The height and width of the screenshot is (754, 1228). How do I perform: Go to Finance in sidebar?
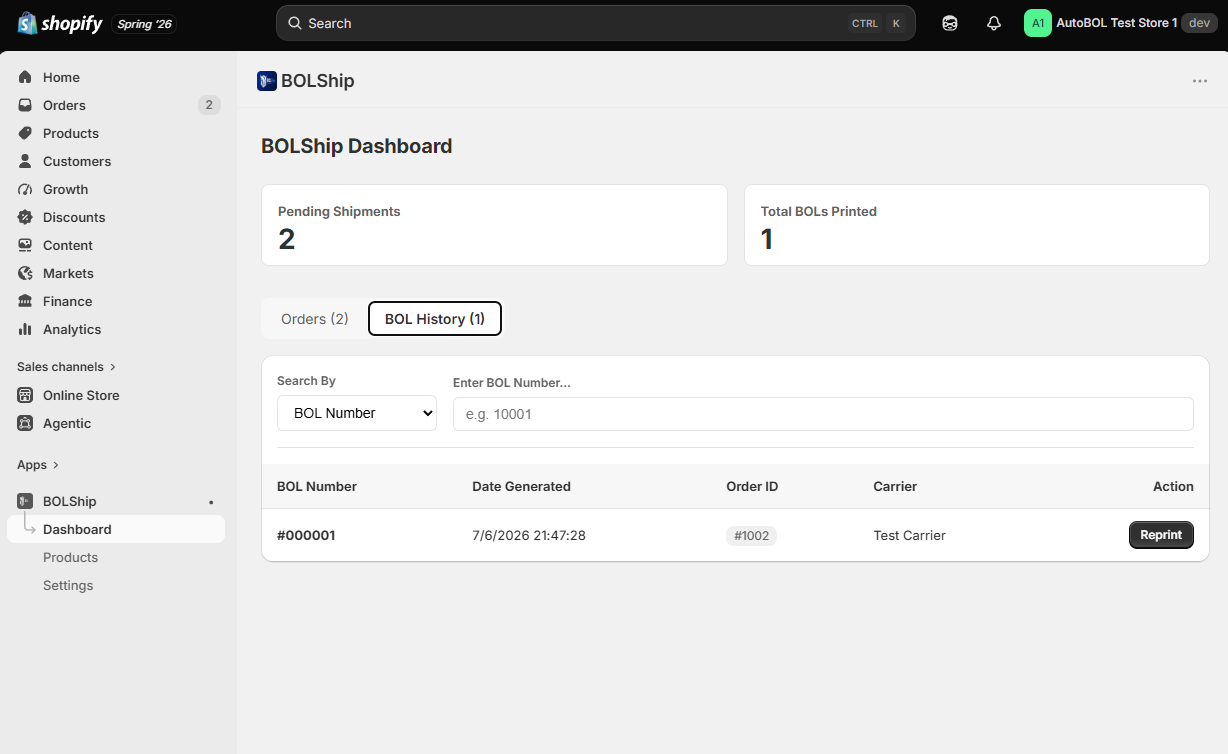(x=67, y=301)
